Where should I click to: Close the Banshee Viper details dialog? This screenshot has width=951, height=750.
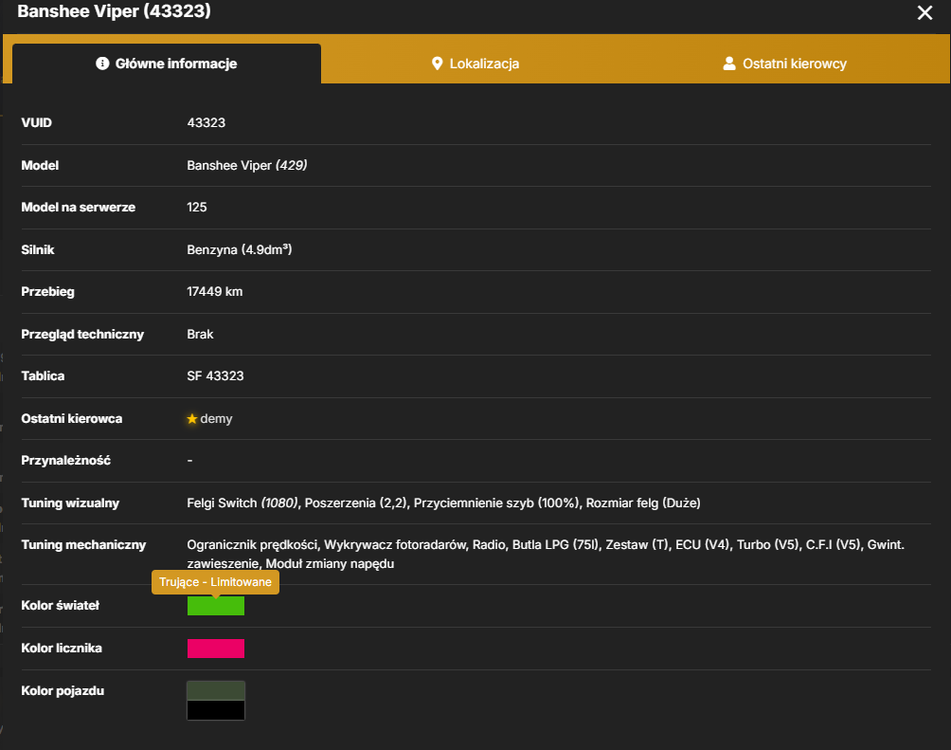click(924, 13)
